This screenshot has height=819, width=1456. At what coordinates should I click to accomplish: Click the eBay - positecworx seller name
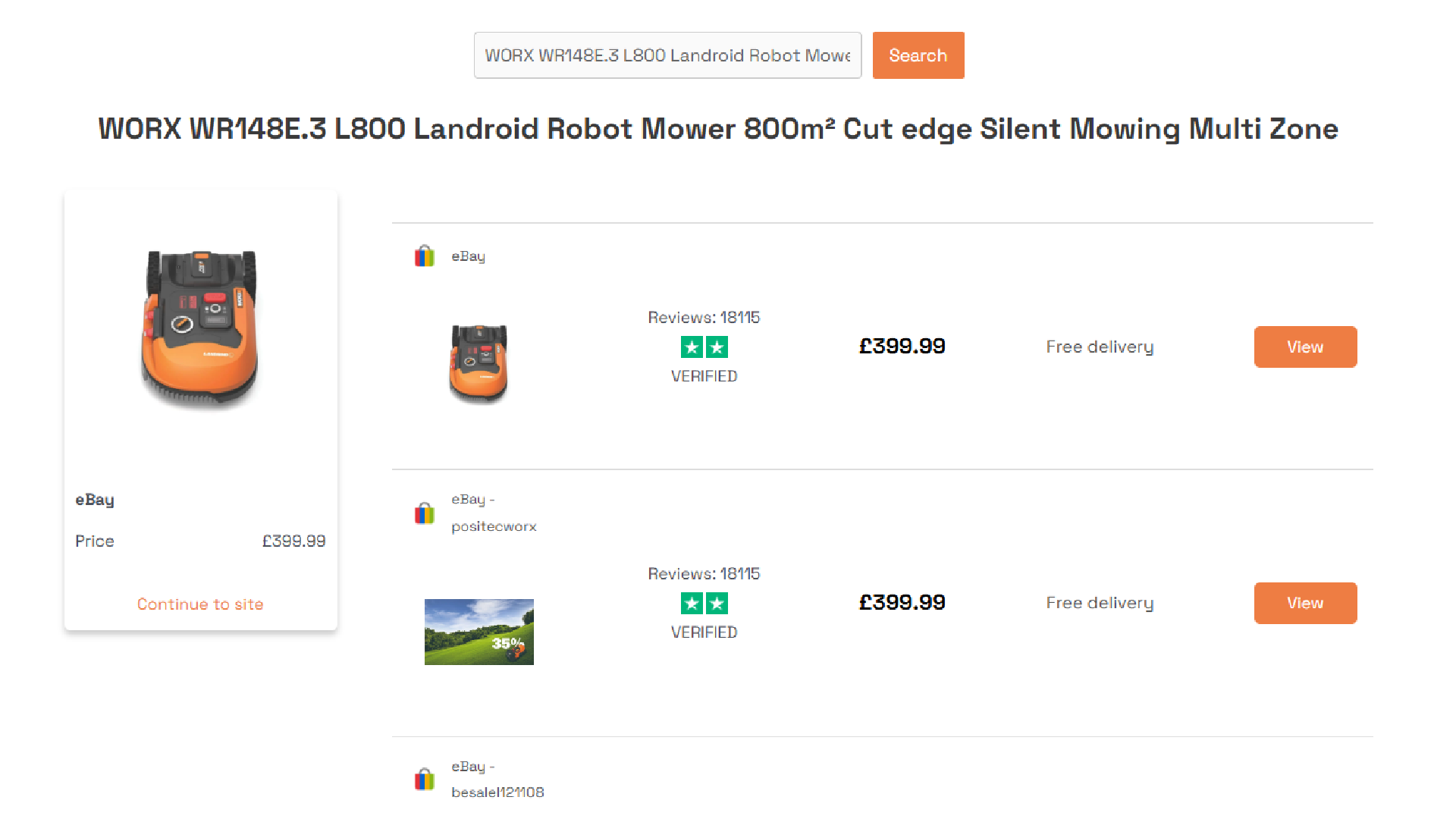tap(494, 513)
